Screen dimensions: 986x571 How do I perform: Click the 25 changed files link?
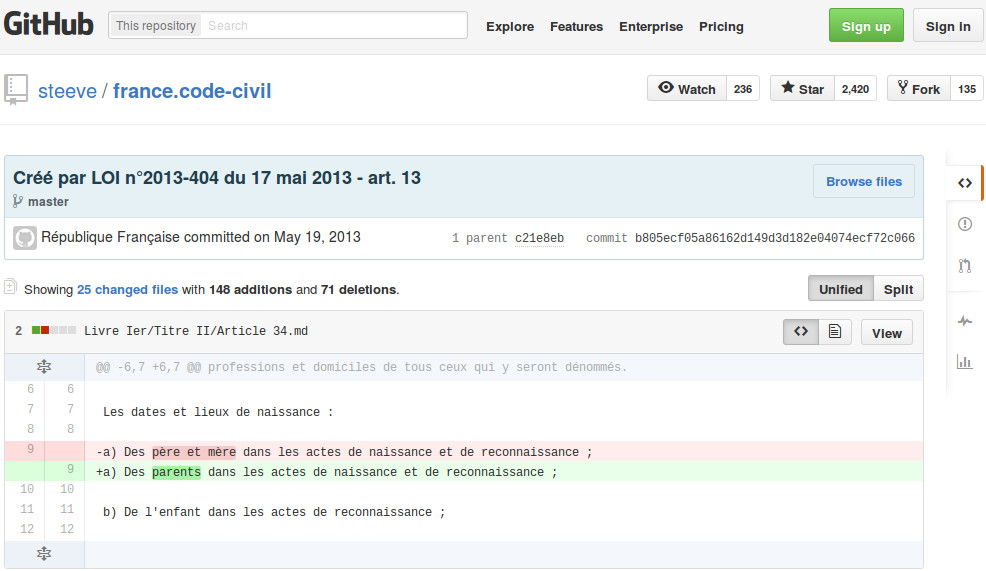[128, 289]
